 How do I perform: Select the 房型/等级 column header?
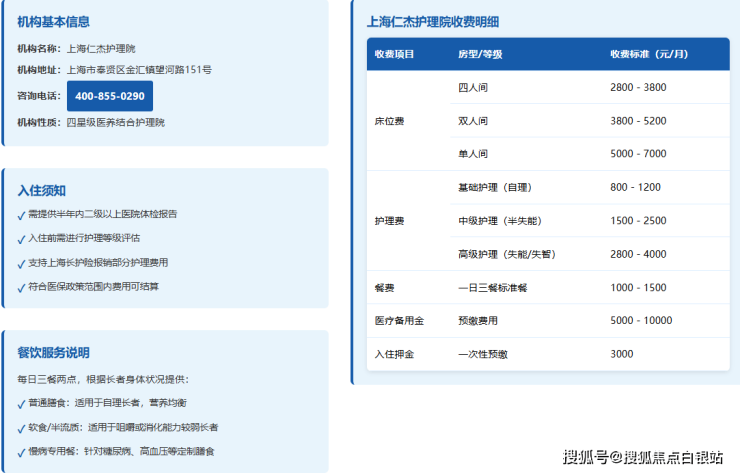pos(480,54)
